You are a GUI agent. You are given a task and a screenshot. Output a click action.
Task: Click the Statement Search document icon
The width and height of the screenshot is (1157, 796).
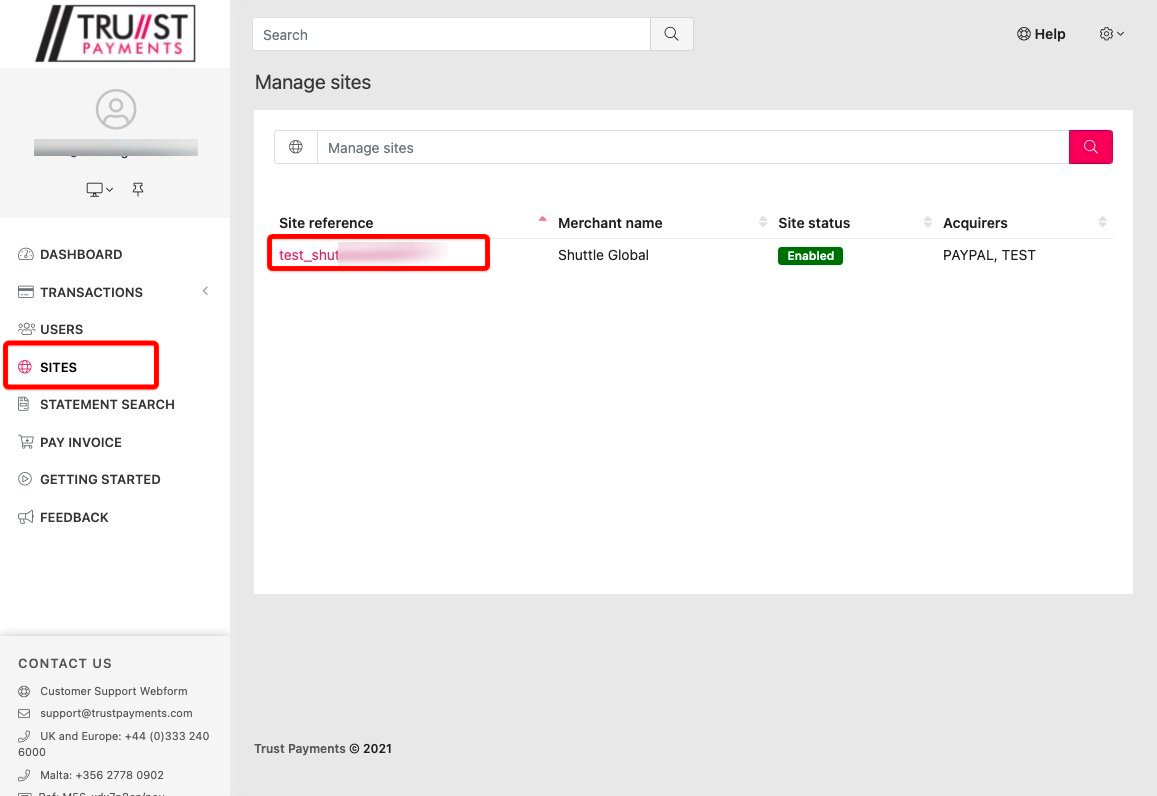coord(24,404)
